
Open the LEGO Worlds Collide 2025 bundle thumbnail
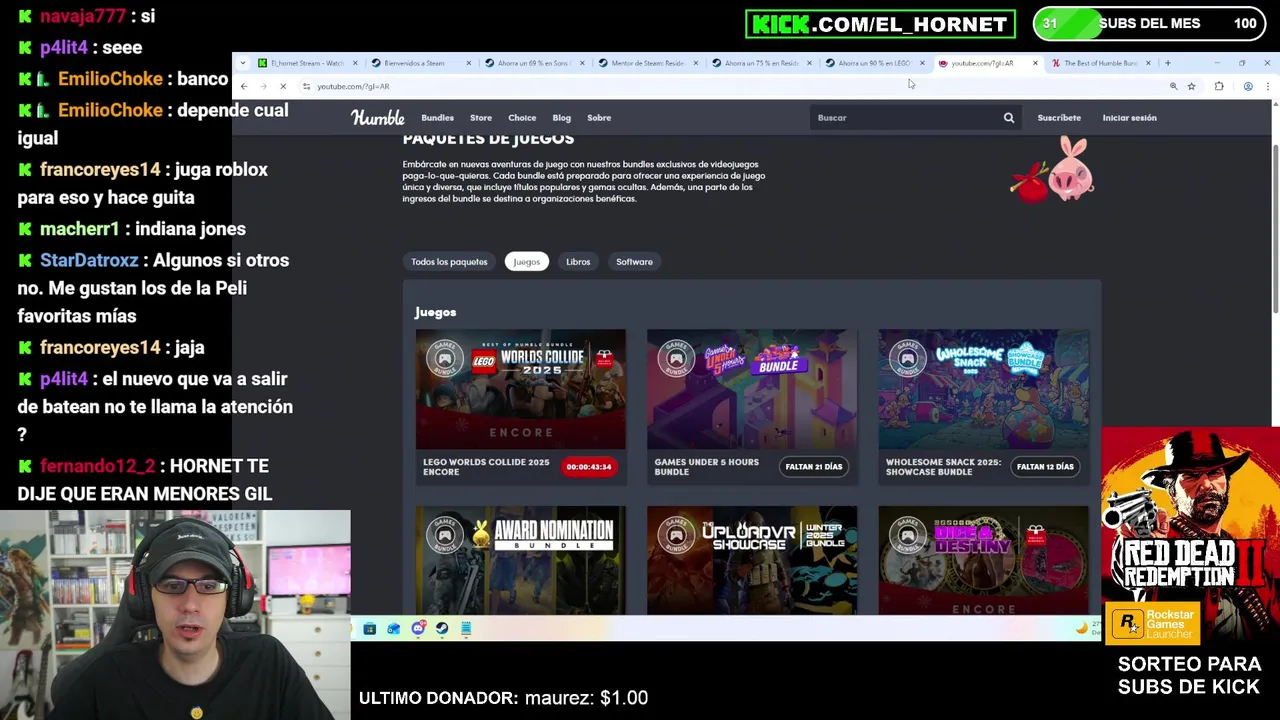[x=521, y=389]
